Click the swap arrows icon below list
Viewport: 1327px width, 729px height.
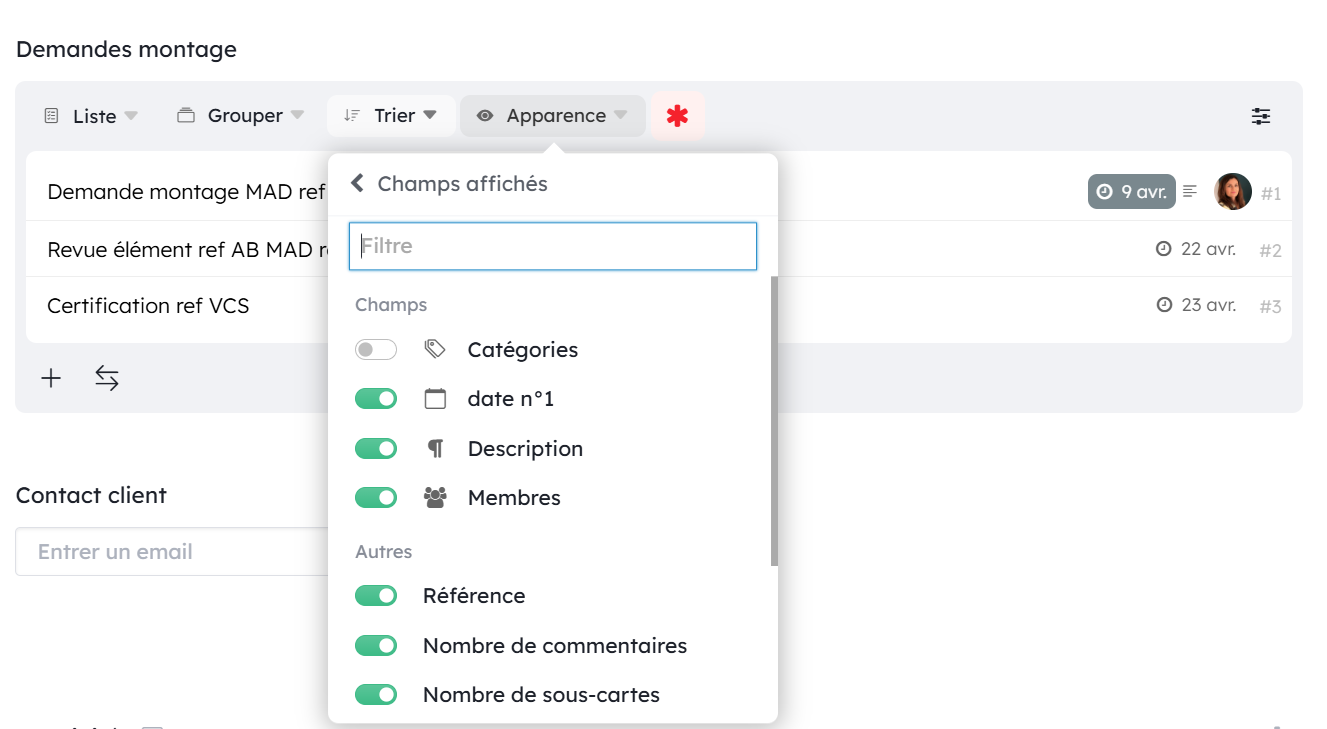point(107,378)
